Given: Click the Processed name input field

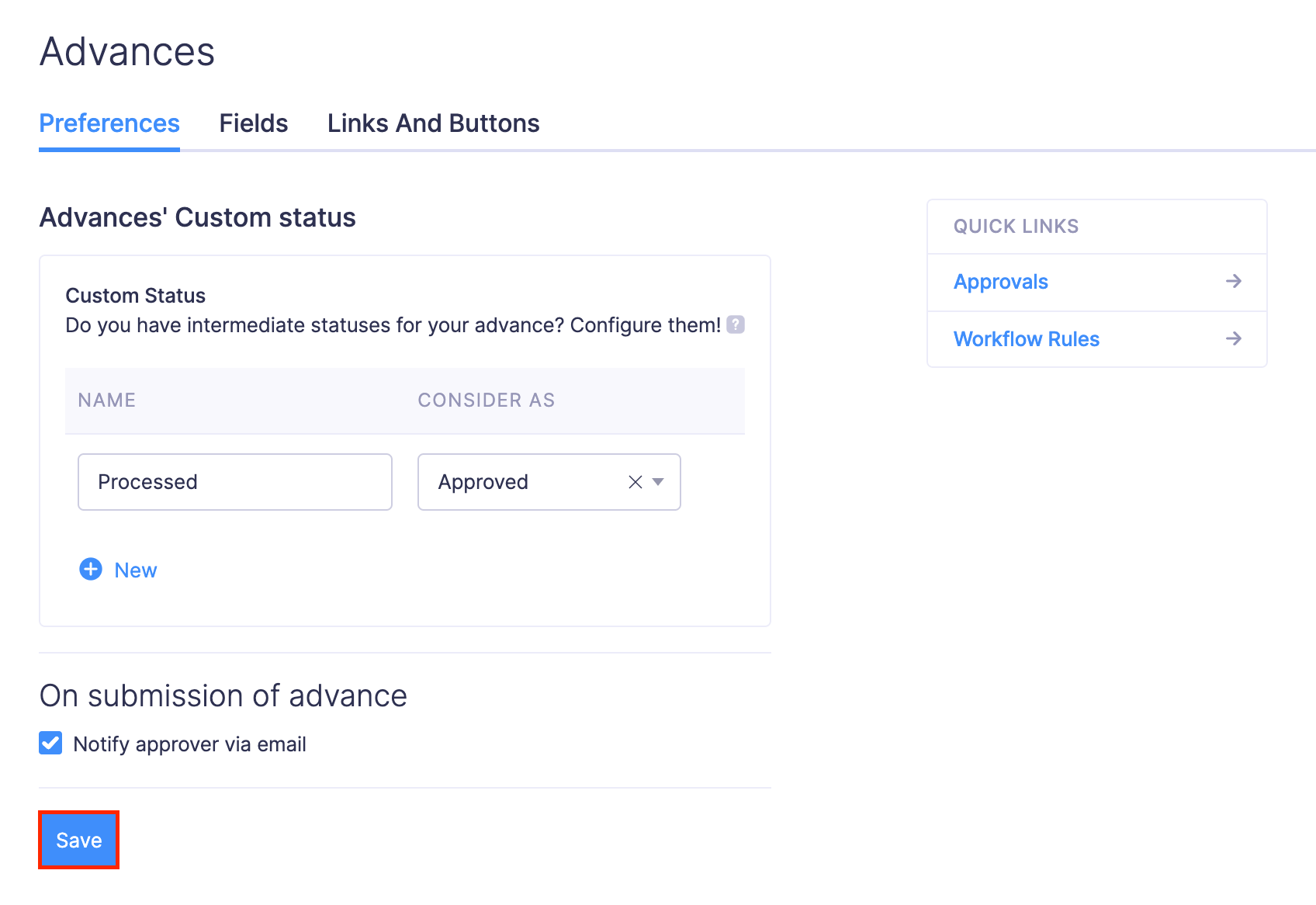Looking at the screenshot, I should tap(234, 482).
